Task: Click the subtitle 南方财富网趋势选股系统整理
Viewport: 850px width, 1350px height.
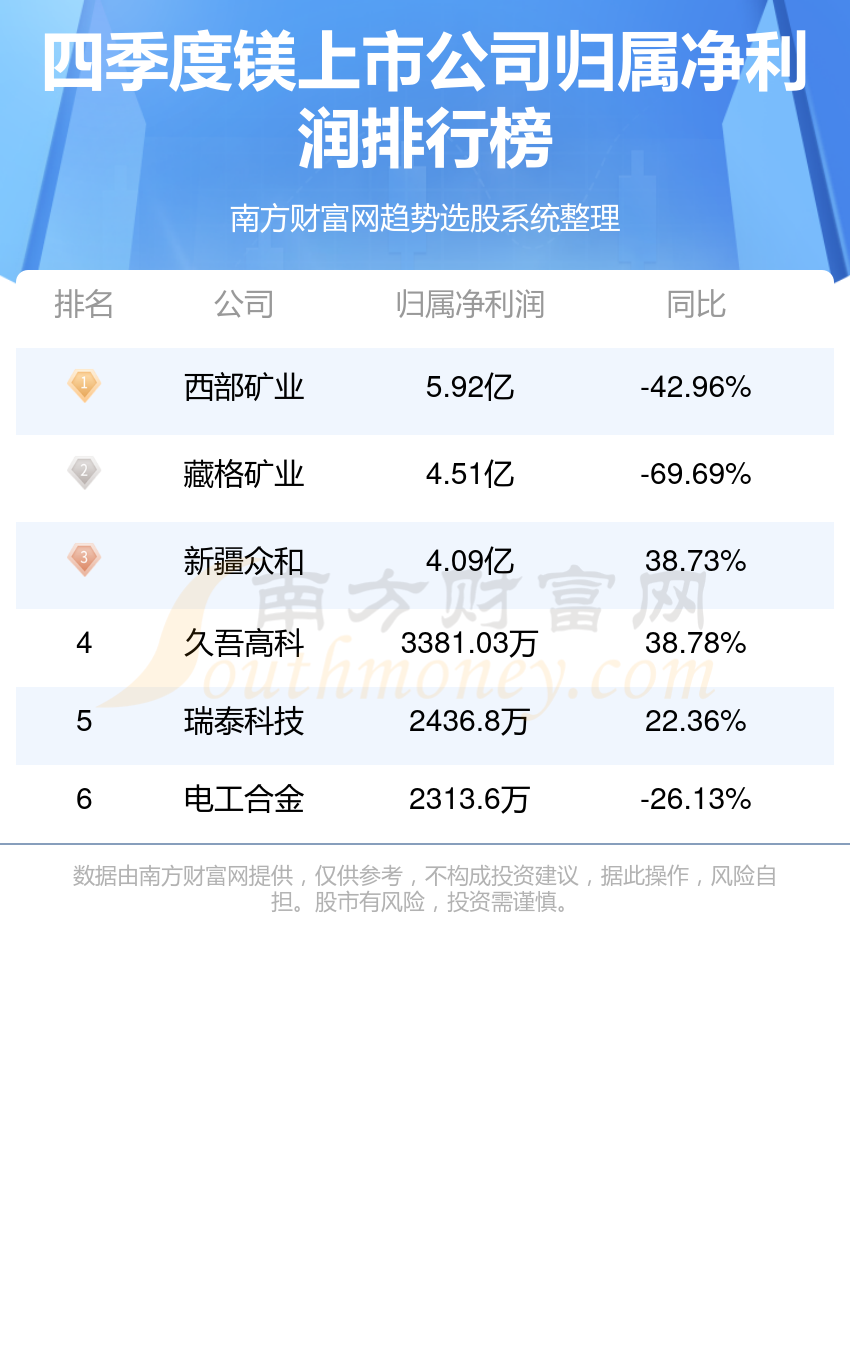Action: (425, 218)
